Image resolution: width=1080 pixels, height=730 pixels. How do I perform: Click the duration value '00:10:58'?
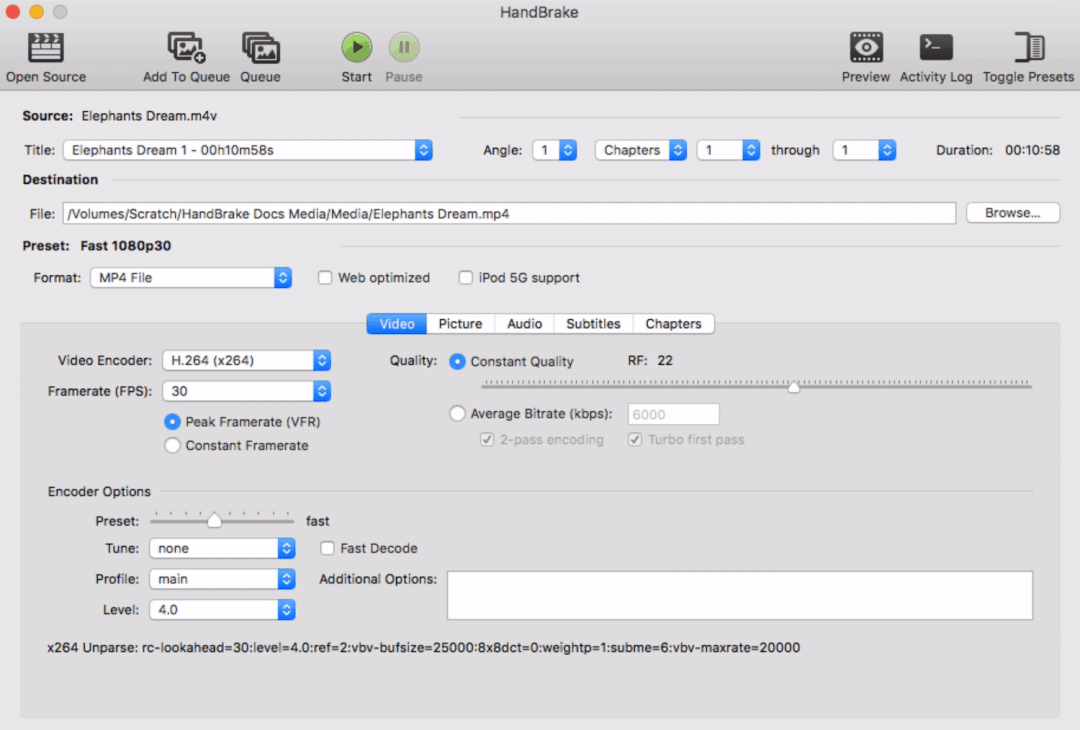(x=1032, y=150)
